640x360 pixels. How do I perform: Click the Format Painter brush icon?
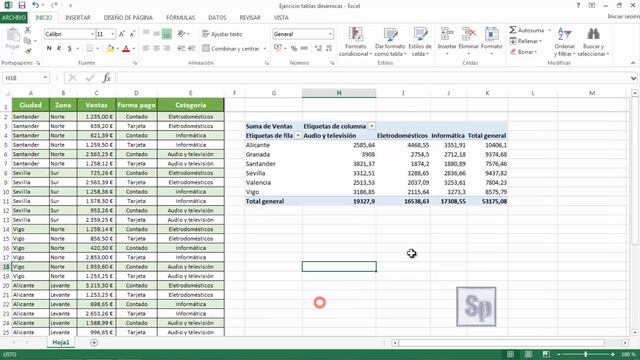coord(28,51)
